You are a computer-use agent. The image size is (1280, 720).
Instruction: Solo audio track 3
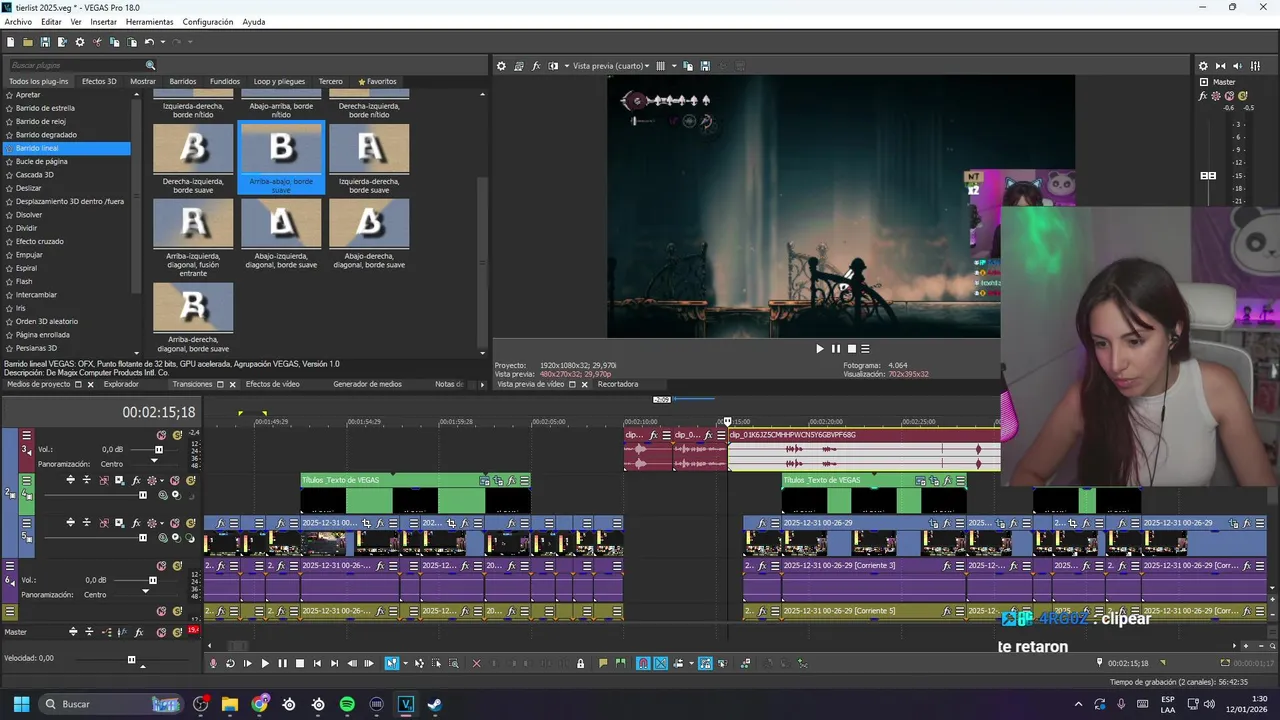coord(177,435)
